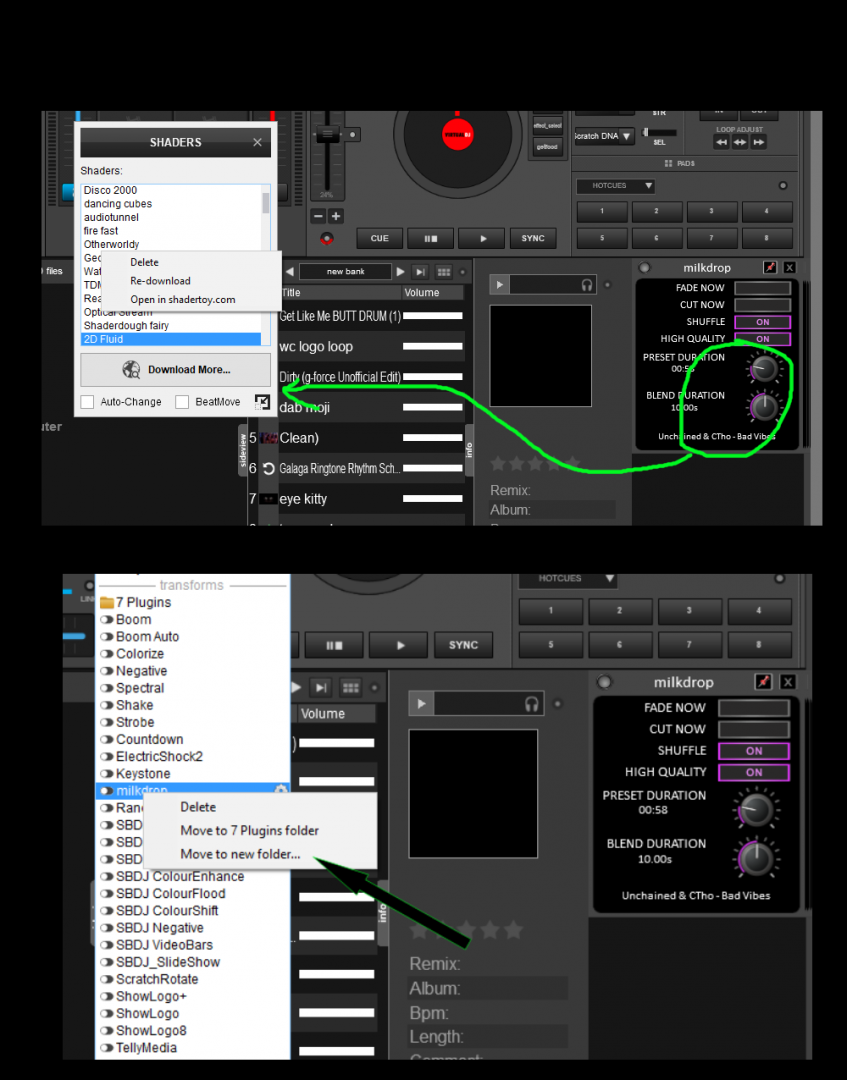
Task: Click the SYNC button next to the CUE controls
Action: (533, 238)
